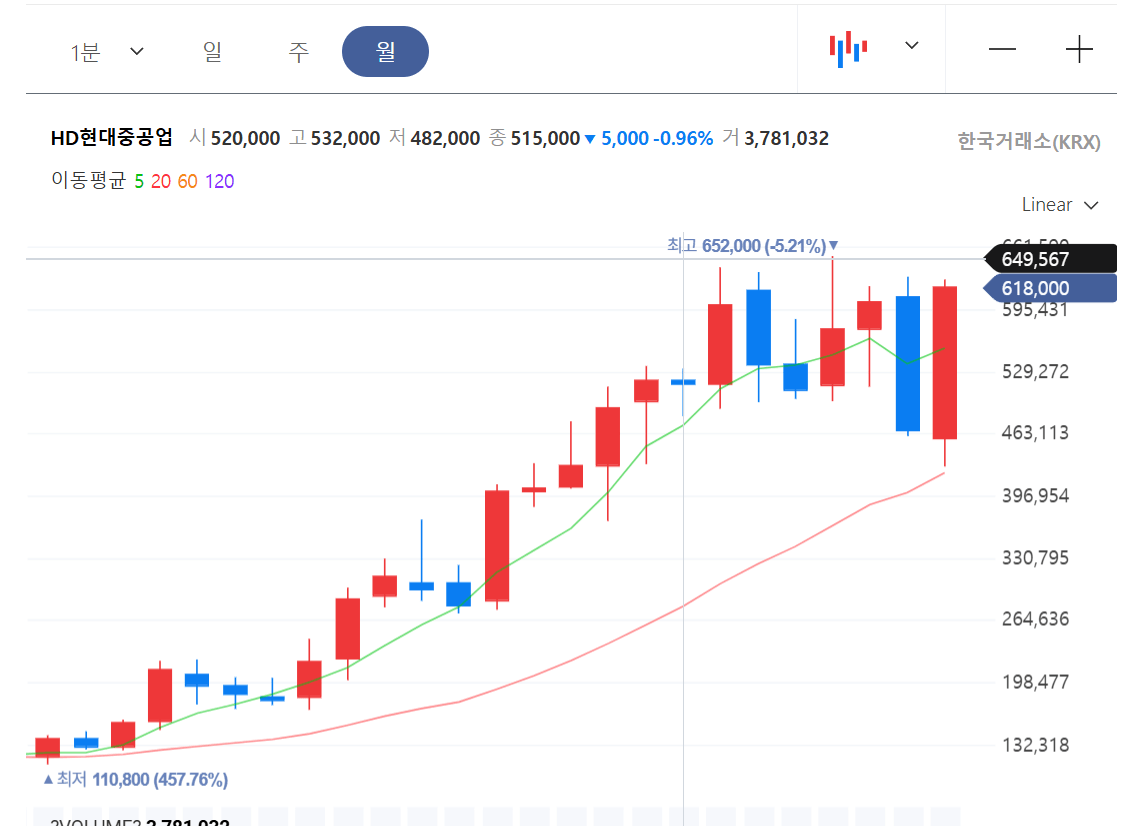Click the 264,636 price axis label

tap(1035, 619)
